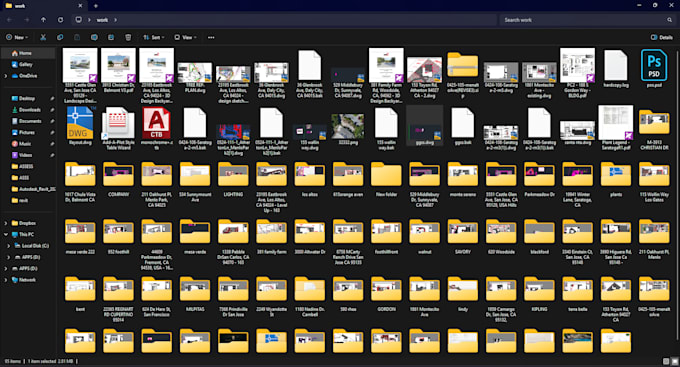
Task: Select the Plant Legend PDF thumbnail
Action: click(x=616, y=122)
